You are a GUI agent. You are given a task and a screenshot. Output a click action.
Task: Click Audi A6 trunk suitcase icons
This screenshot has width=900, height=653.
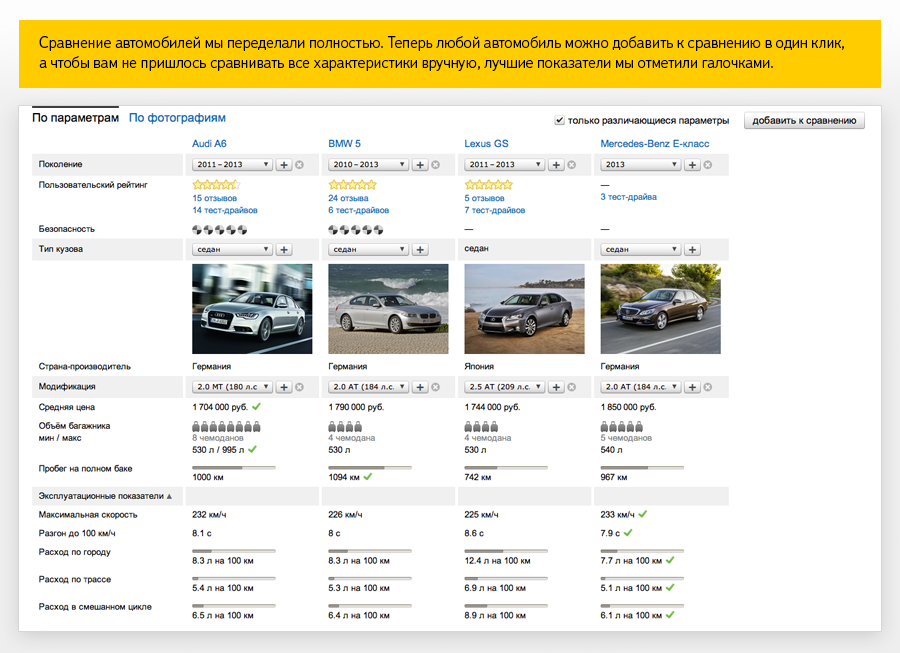point(226,426)
